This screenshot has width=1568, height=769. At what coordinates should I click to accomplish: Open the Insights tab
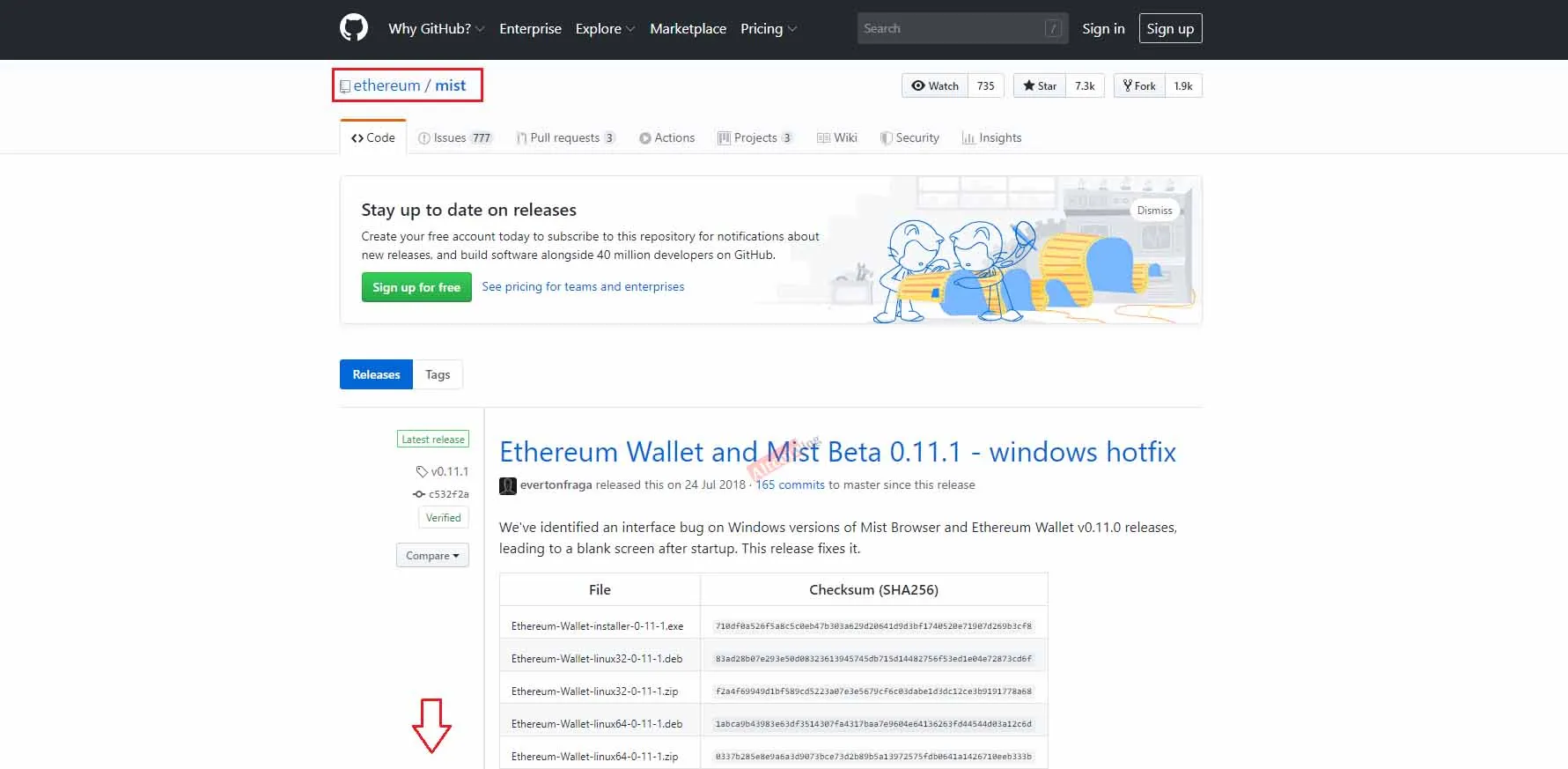[992, 137]
